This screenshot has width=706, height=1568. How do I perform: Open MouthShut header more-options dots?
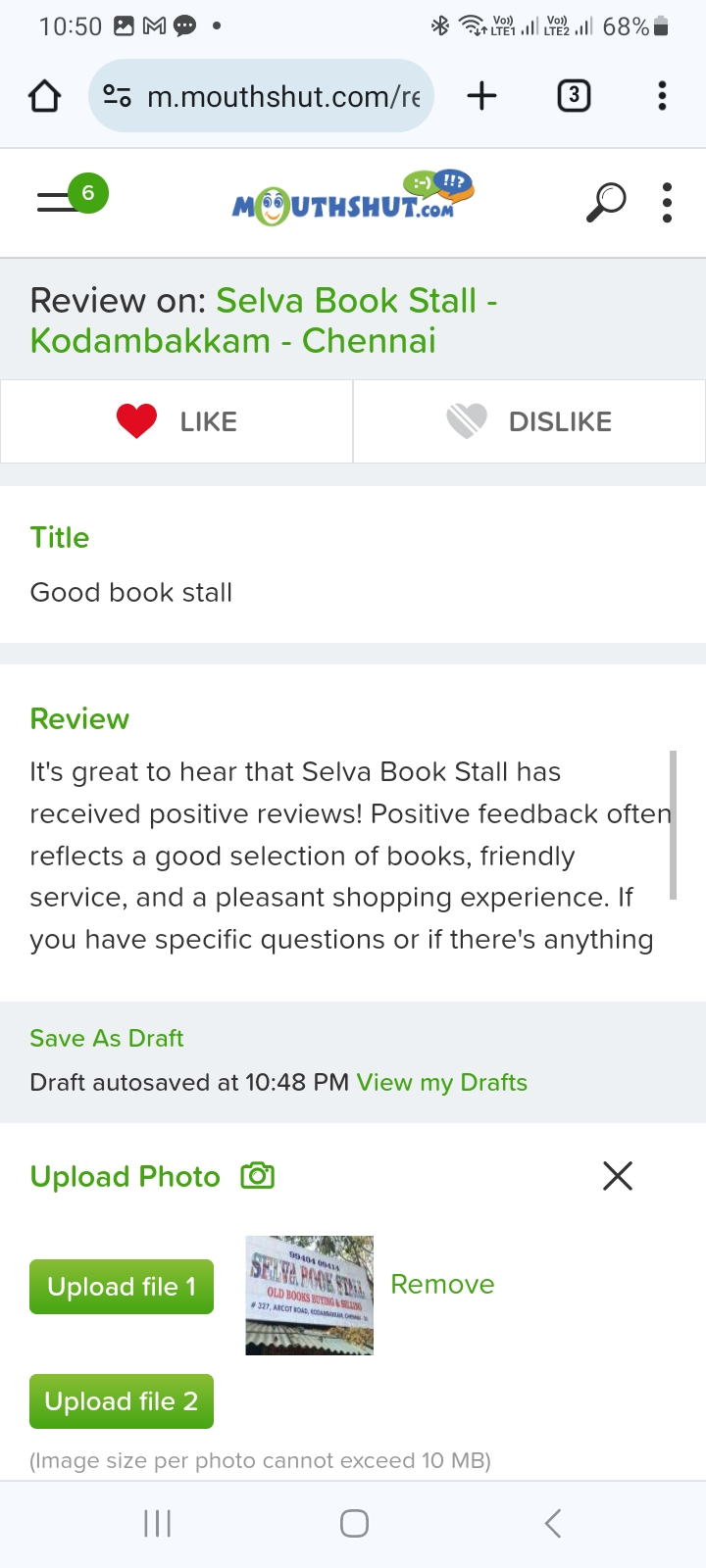[667, 203]
